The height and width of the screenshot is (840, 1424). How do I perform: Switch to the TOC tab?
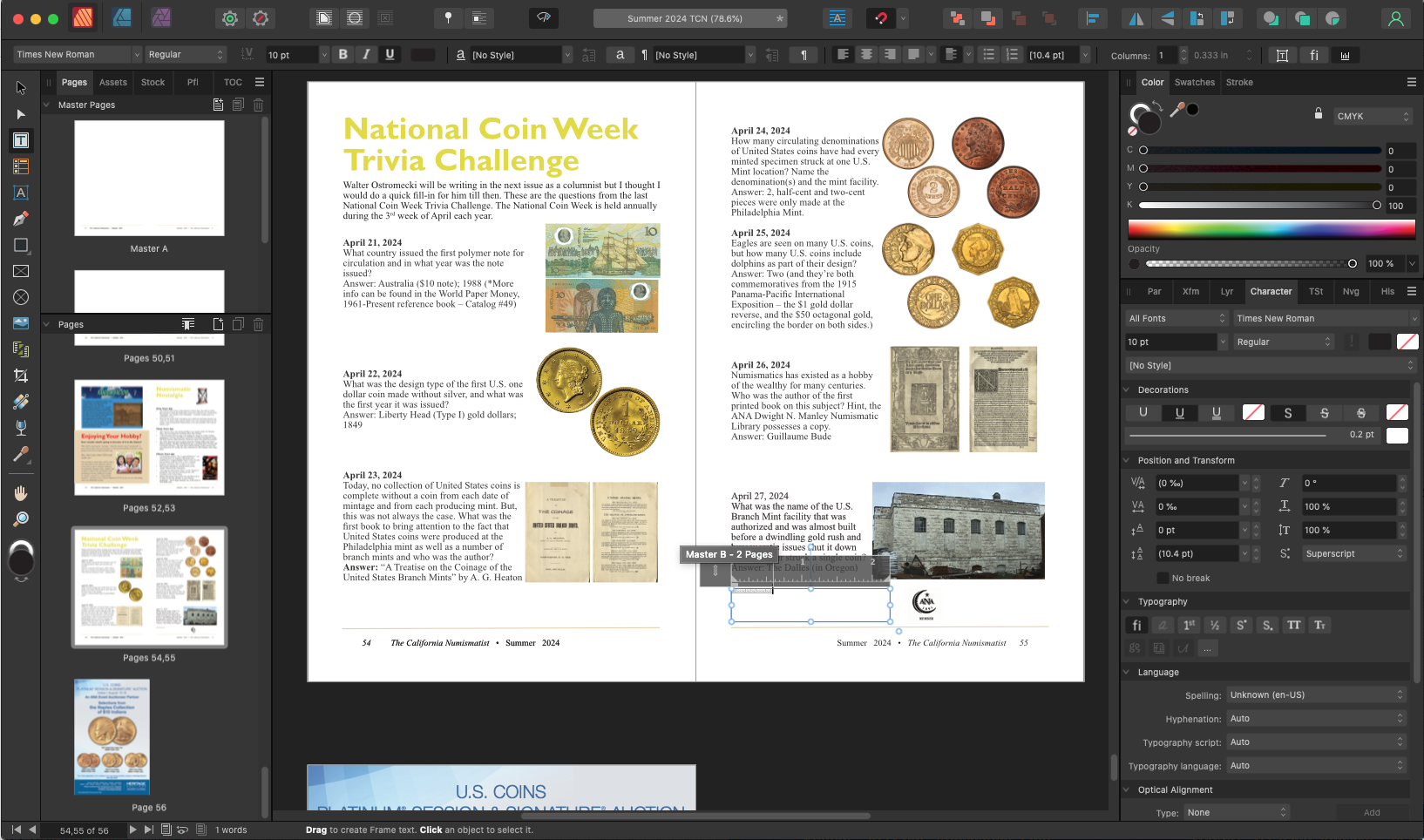pyautogui.click(x=233, y=82)
